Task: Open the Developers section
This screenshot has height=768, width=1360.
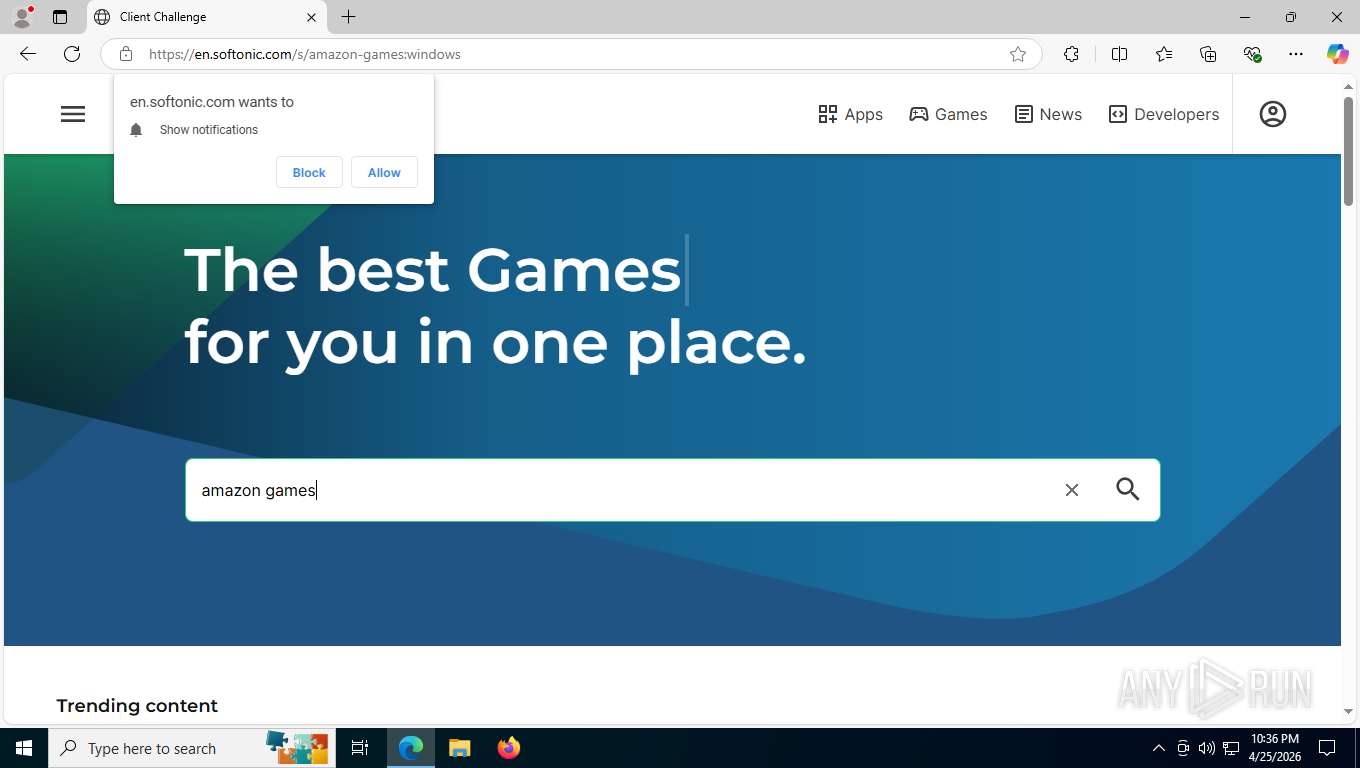Action: click(1164, 114)
